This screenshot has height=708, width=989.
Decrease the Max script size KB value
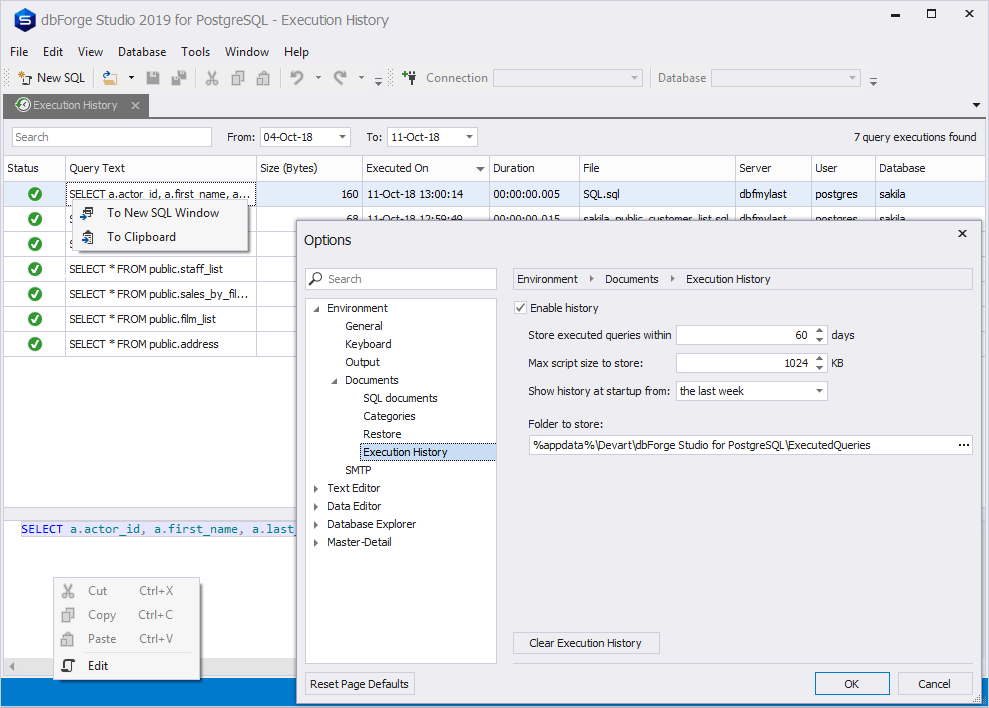819,368
